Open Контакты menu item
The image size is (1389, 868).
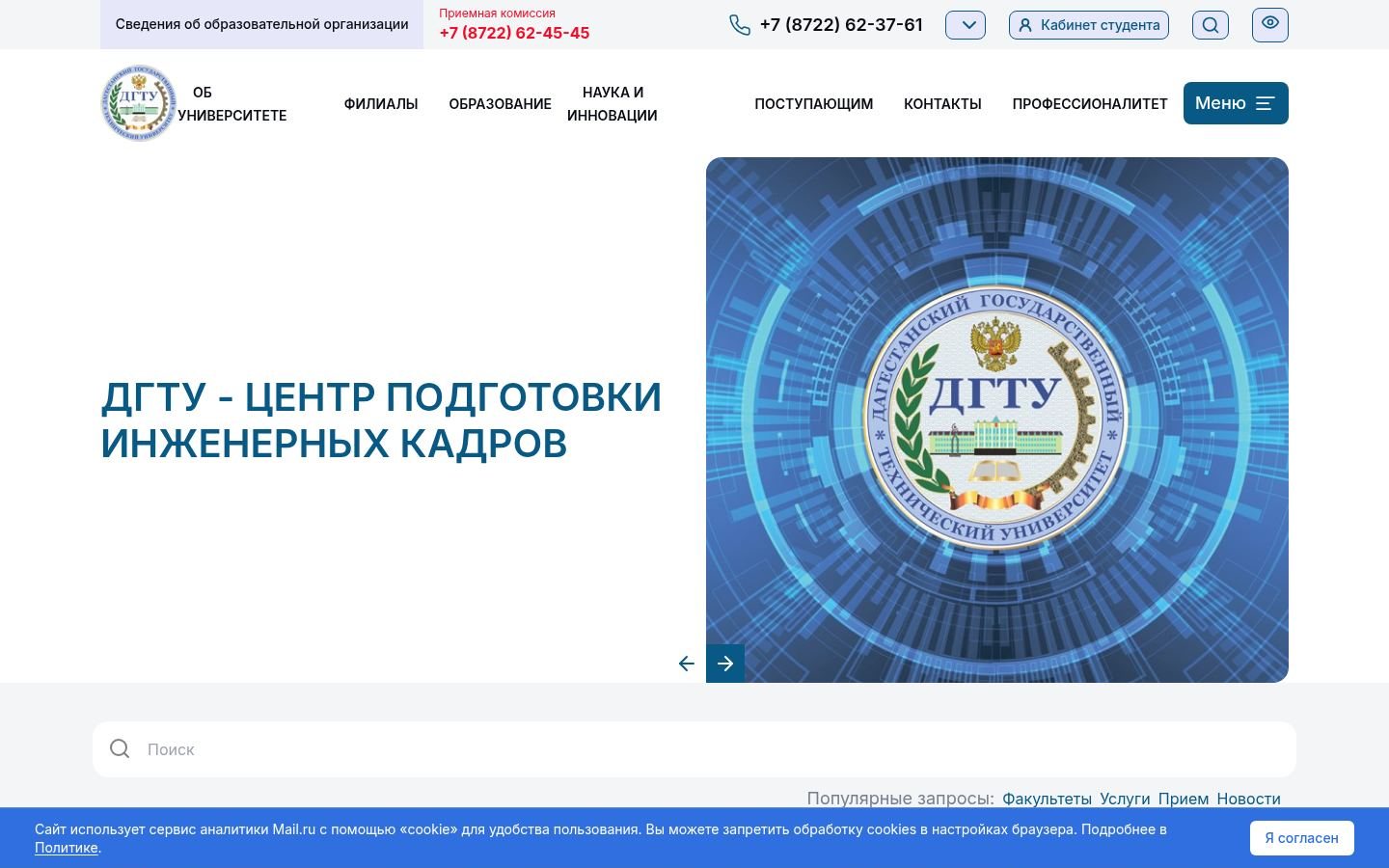coord(942,104)
